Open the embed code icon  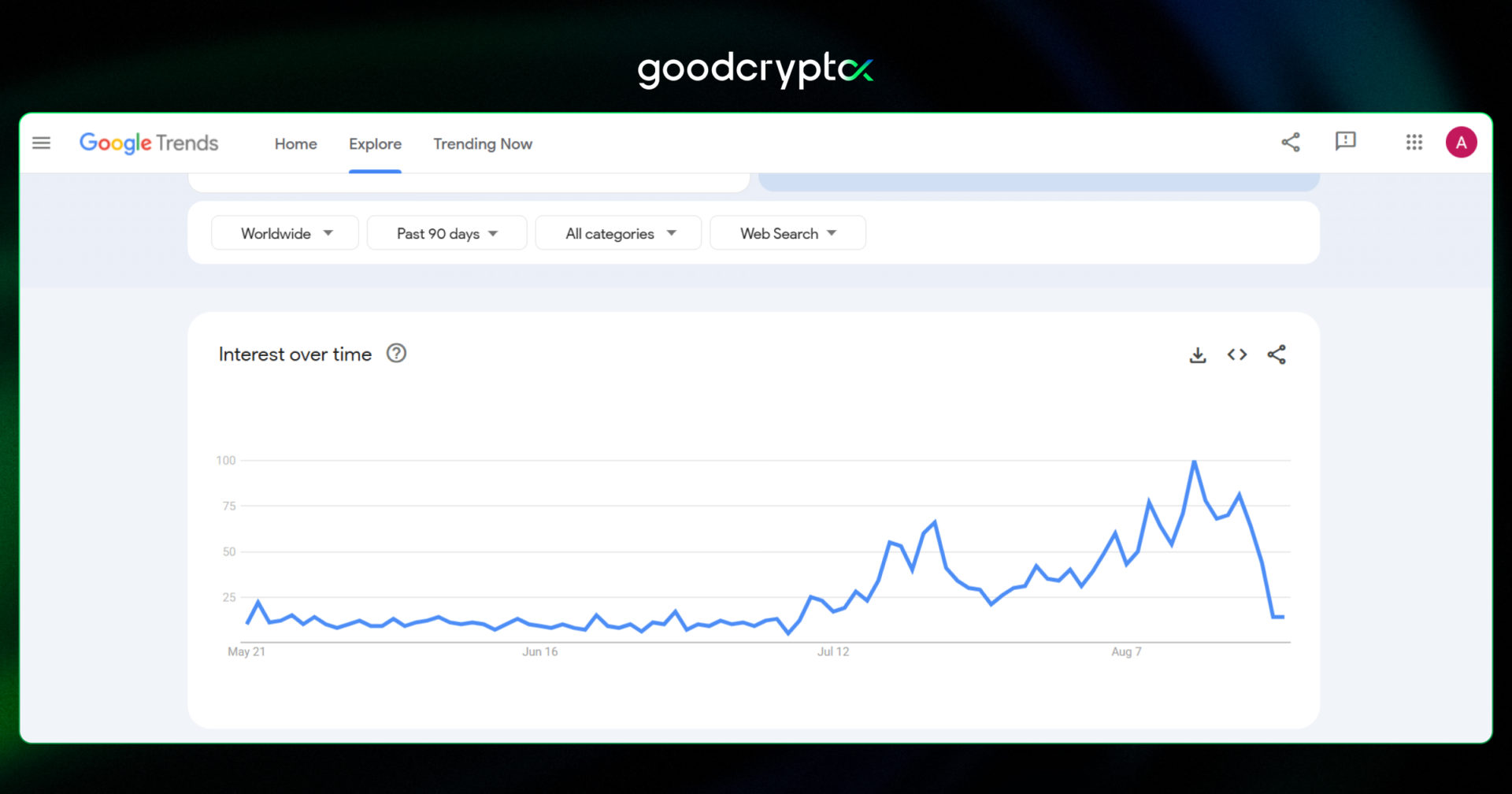coord(1236,355)
